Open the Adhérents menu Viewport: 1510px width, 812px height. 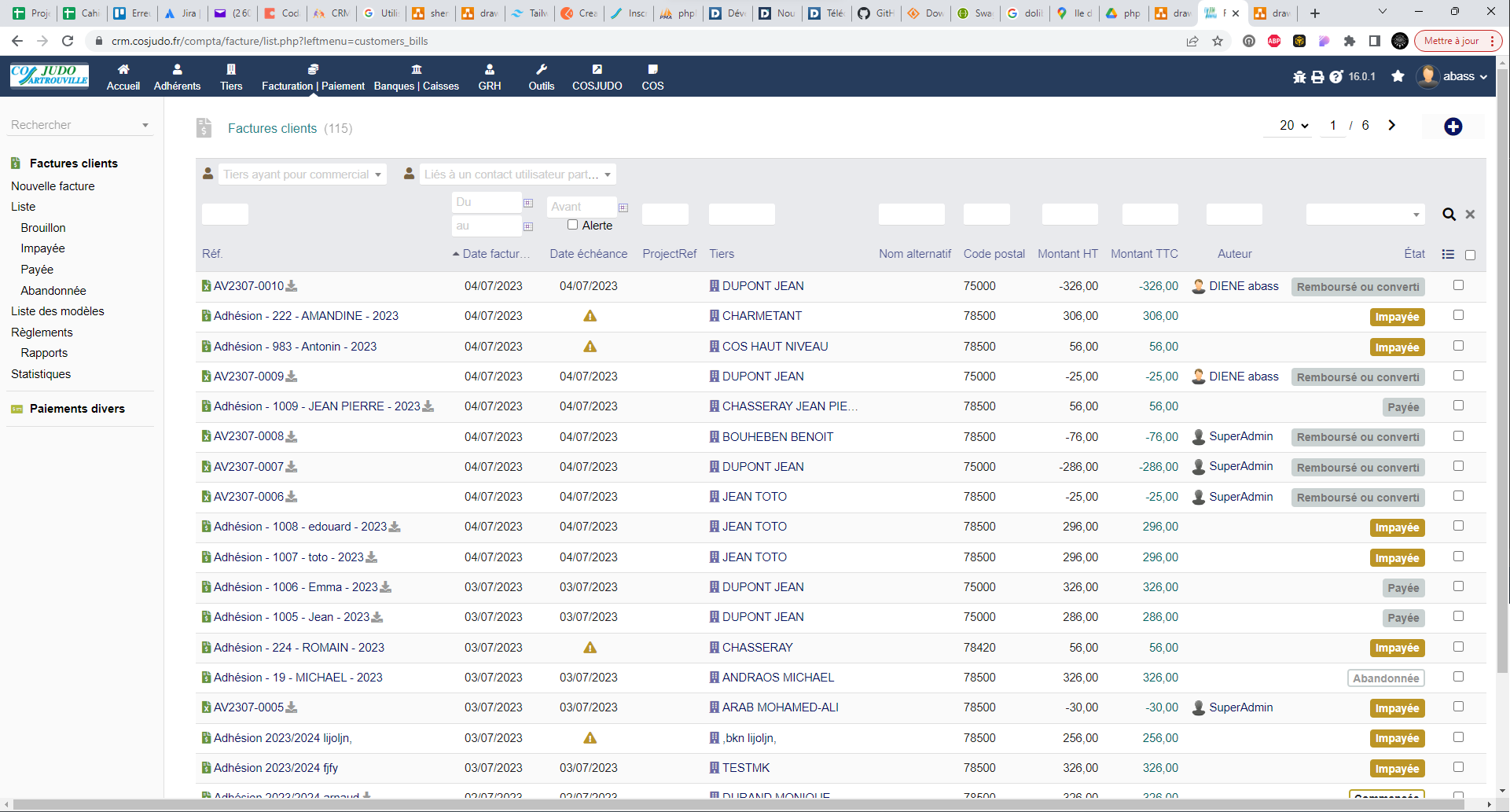coord(177,77)
